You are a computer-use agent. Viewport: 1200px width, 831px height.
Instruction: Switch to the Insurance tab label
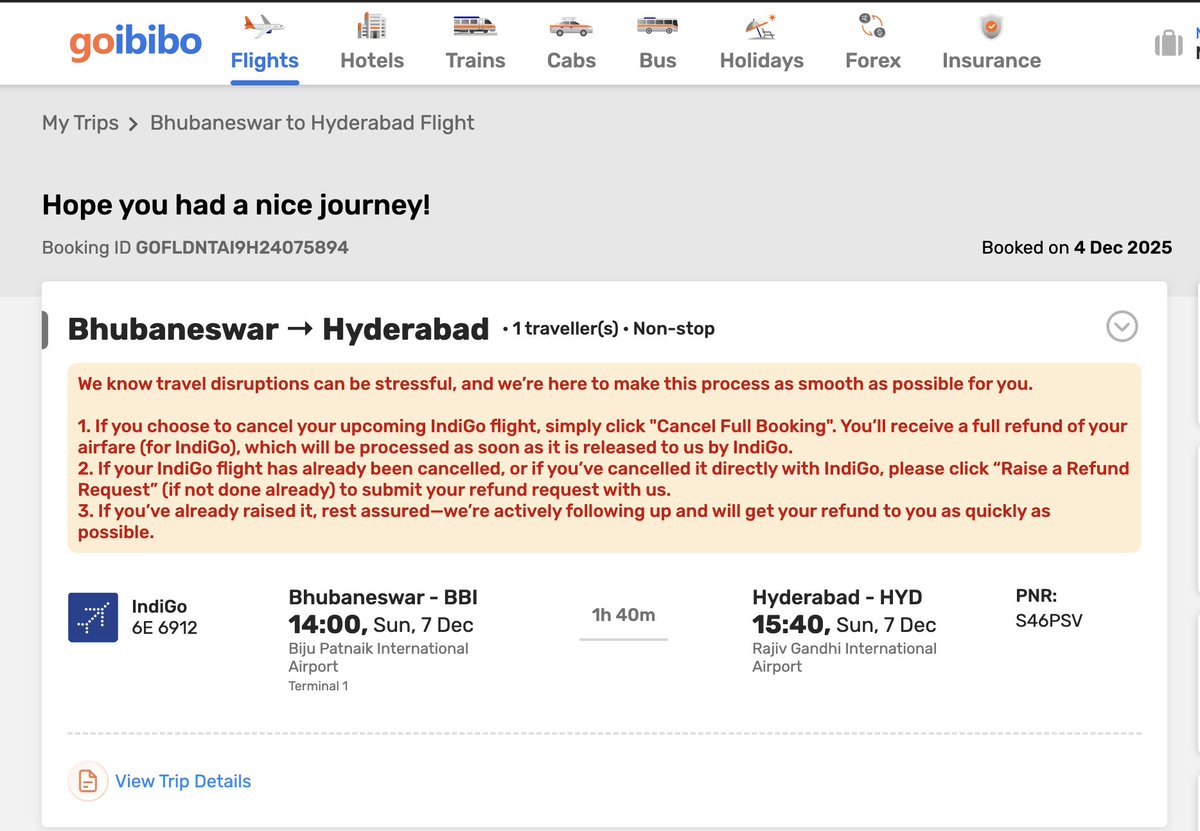[x=991, y=60]
